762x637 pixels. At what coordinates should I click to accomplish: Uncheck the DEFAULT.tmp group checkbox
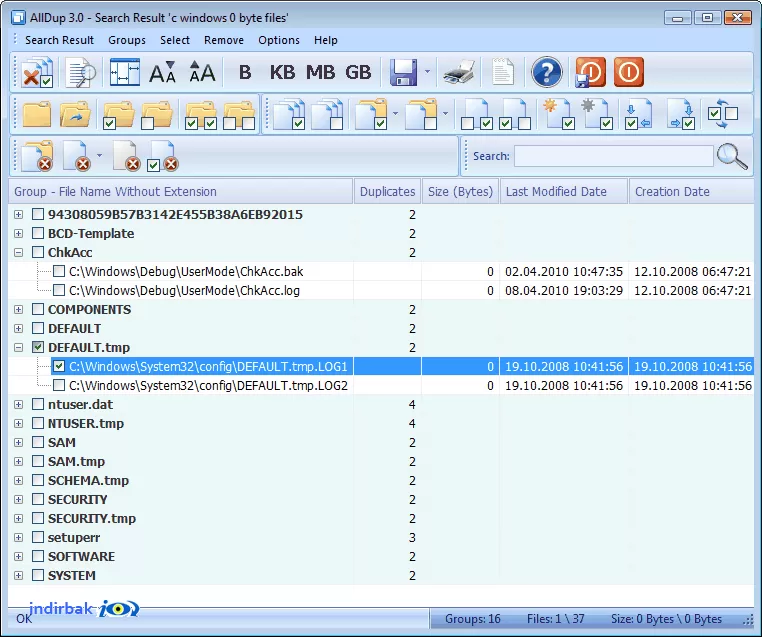38,347
